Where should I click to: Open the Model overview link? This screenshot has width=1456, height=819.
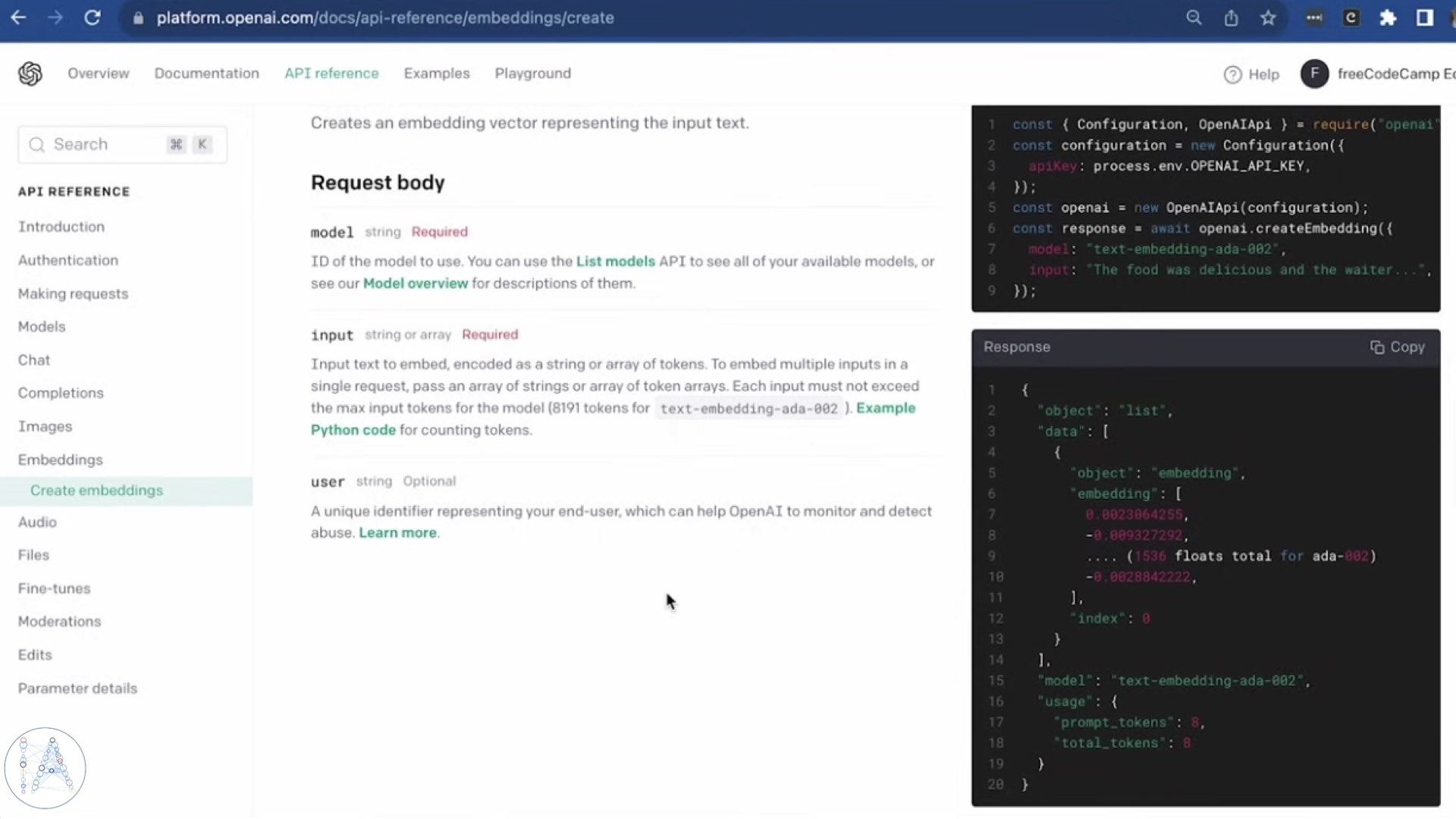point(416,283)
